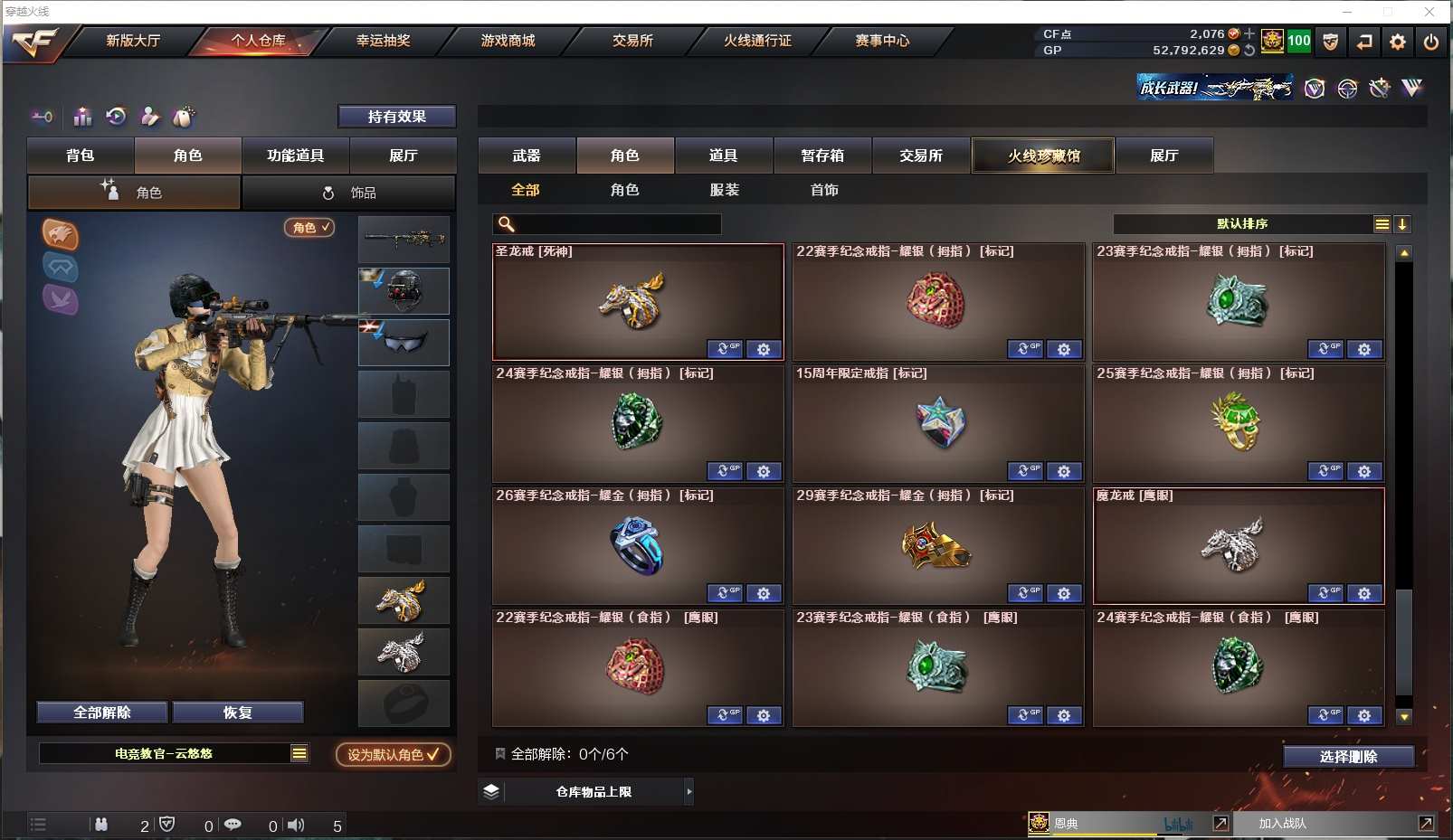Click the 全部解除 button
The image size is (1453, 840).
[x=102, y=713]
